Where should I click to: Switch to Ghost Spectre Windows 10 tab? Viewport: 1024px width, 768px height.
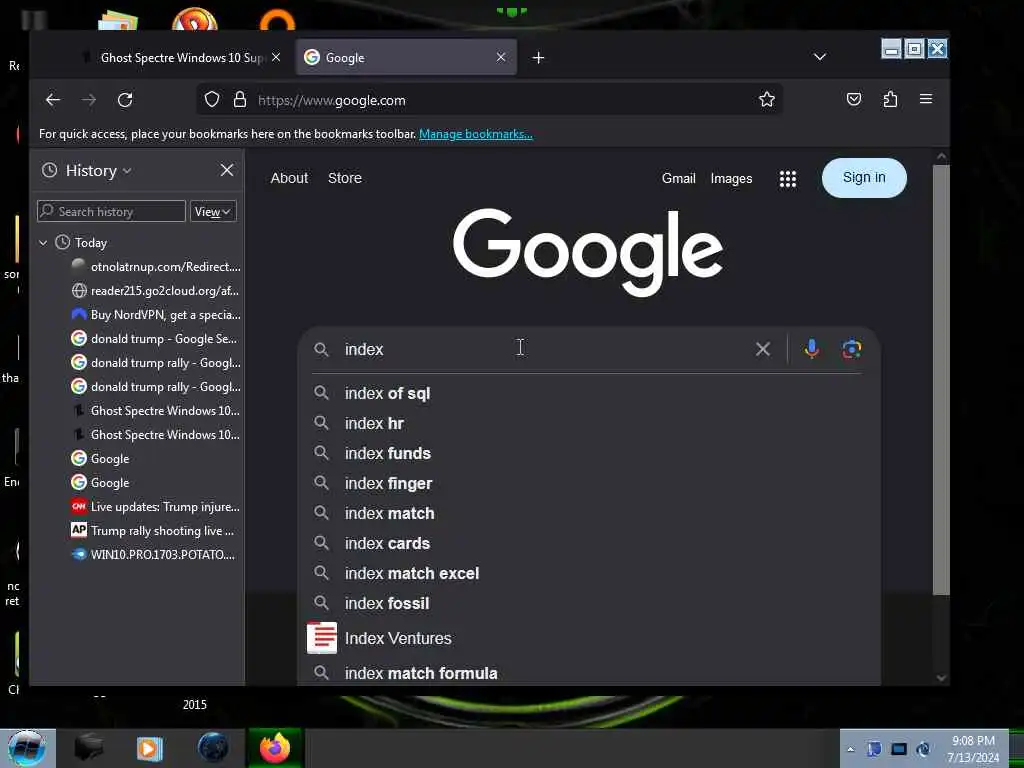tap(182, 57)
